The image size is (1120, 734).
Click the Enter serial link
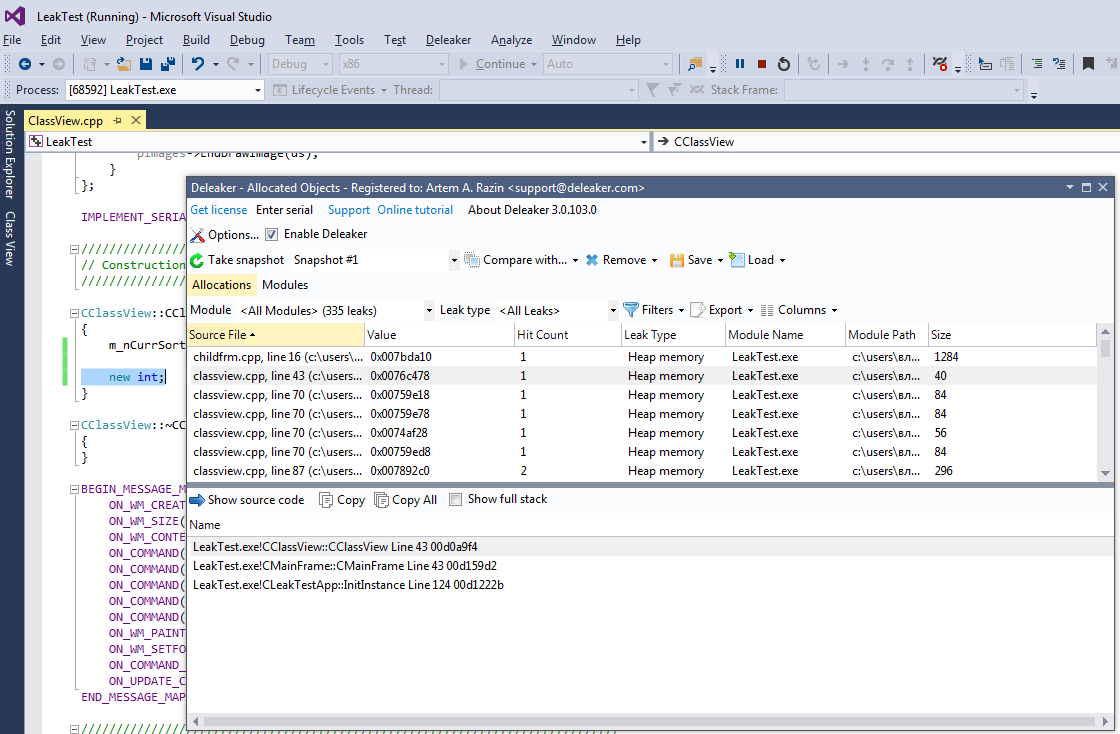pos(284,210)
